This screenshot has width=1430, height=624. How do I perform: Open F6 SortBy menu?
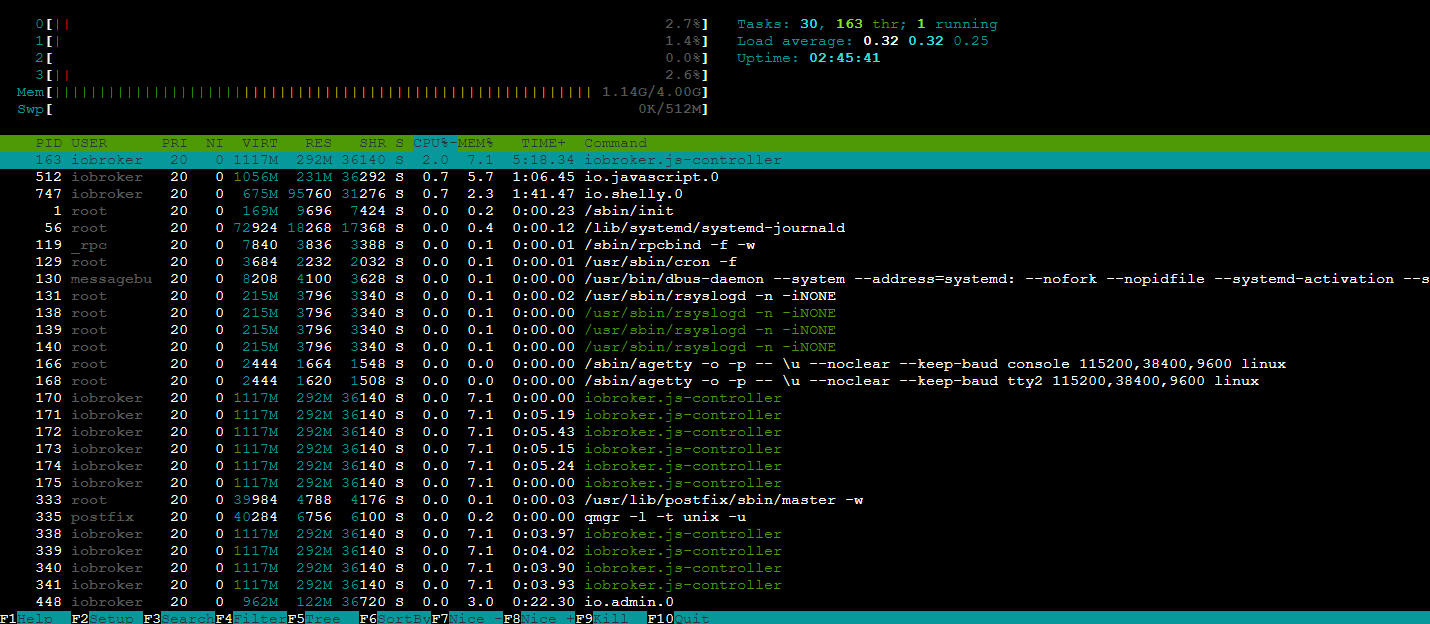(x=395, y=619)
